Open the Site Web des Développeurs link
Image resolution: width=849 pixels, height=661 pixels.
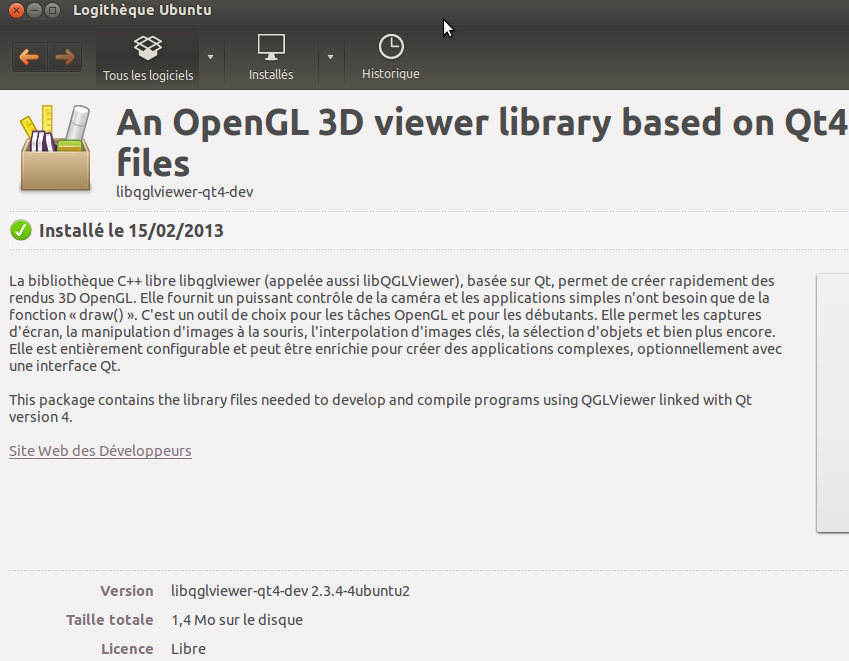click(100, 451)
